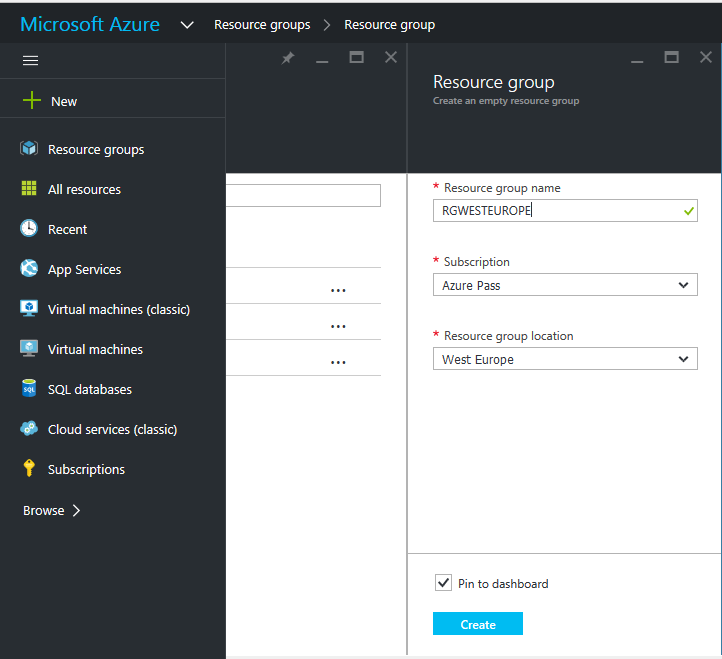Click the Virtual machines (classic) monitor icon
Screen dimensions: 722x659
pyautogui.click(x=29, y=309)
